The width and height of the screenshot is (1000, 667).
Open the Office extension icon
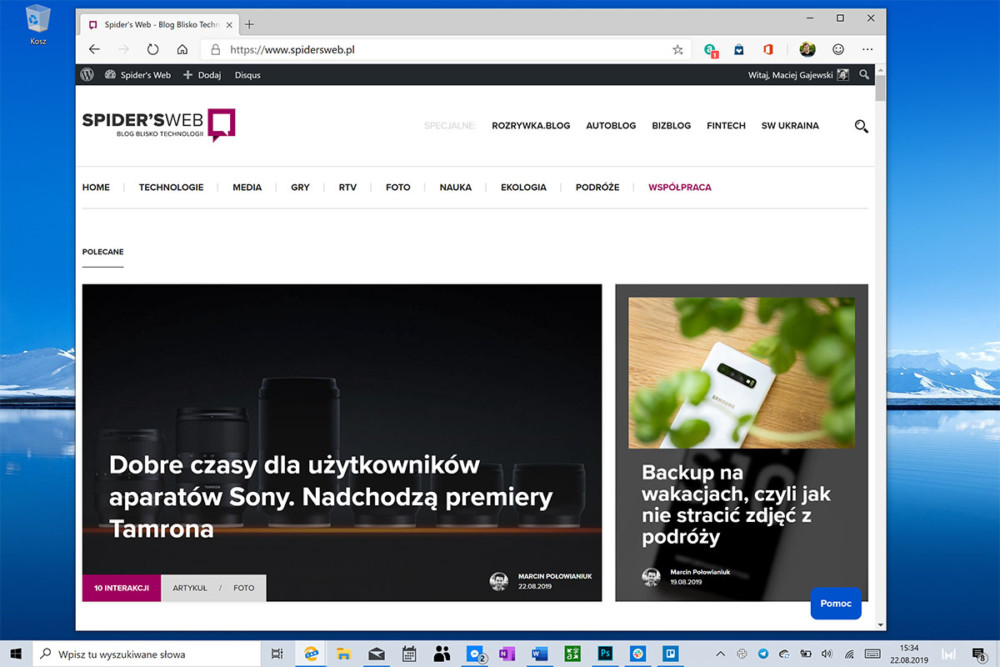[768, 49]
